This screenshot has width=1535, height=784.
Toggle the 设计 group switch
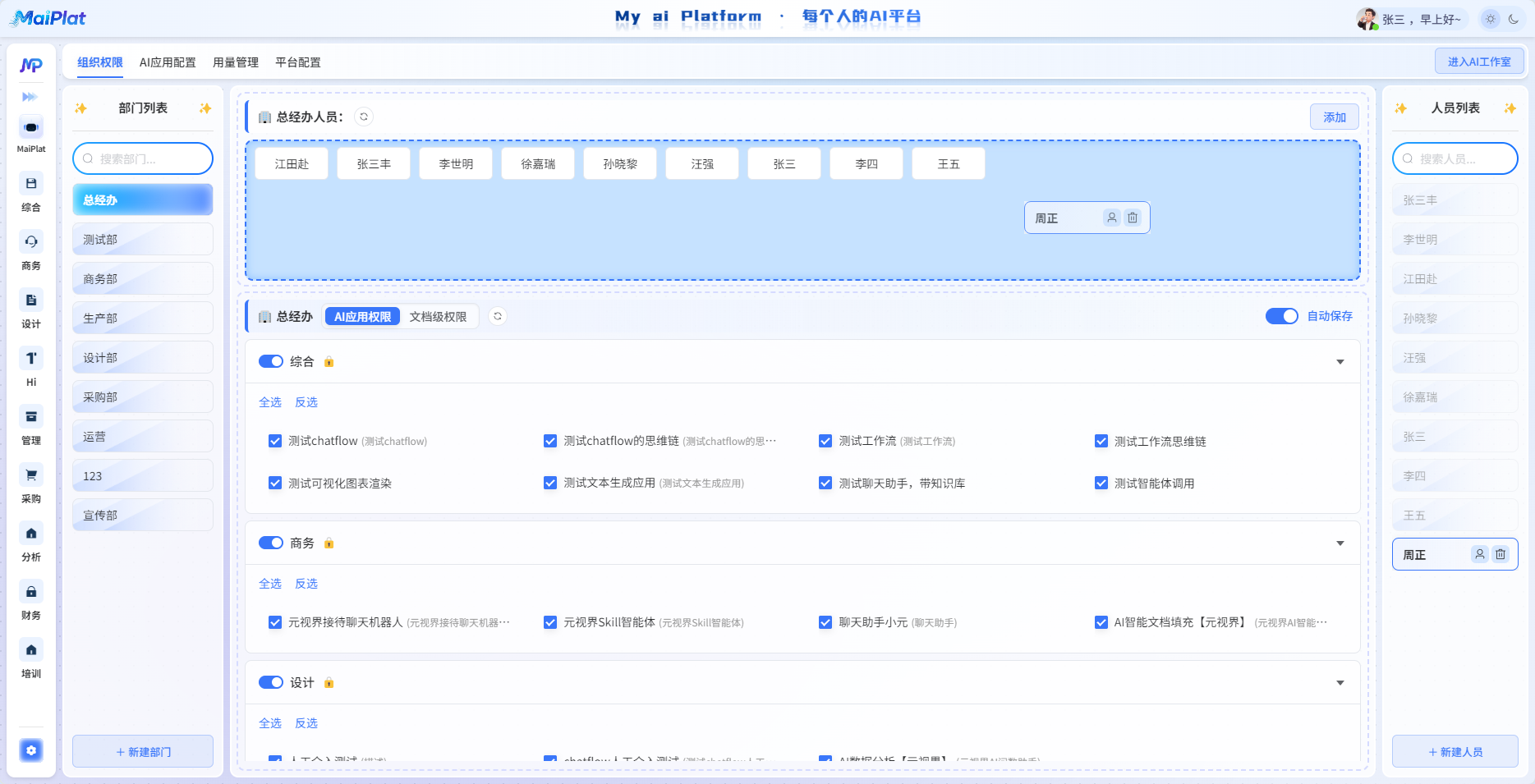pos(271,682)
